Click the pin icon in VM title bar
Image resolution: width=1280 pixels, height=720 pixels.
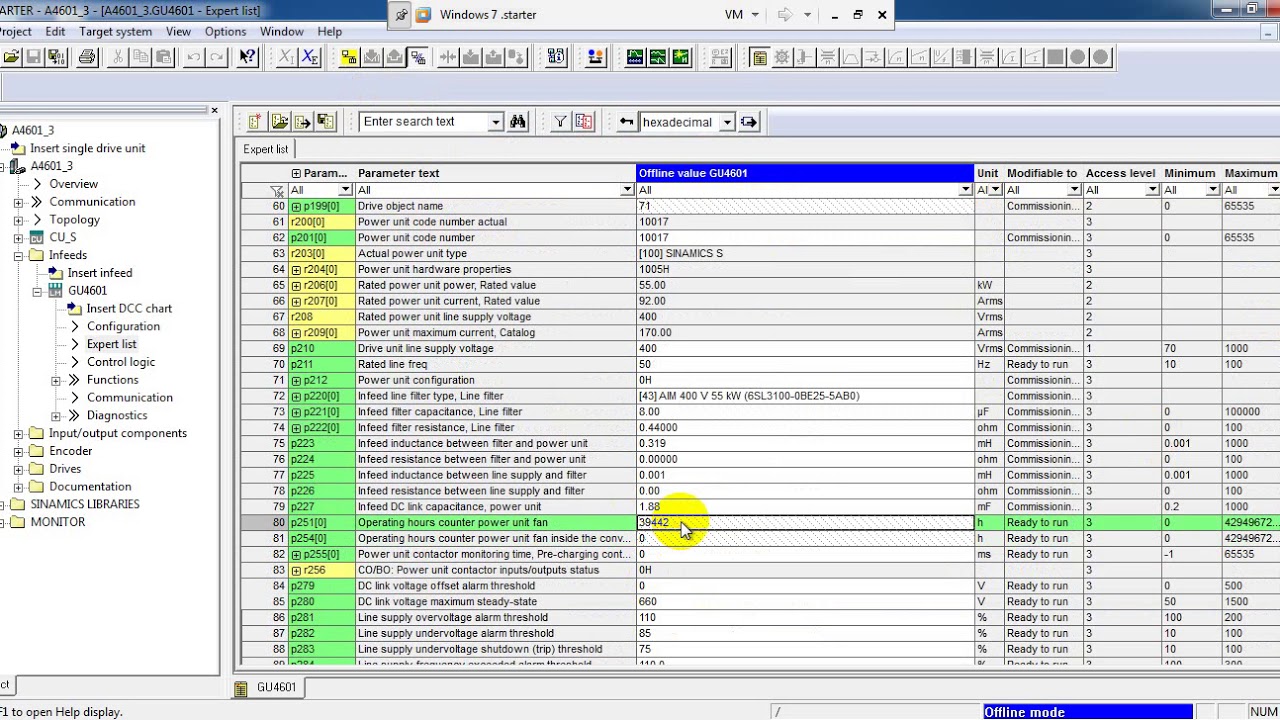point(401,15)
